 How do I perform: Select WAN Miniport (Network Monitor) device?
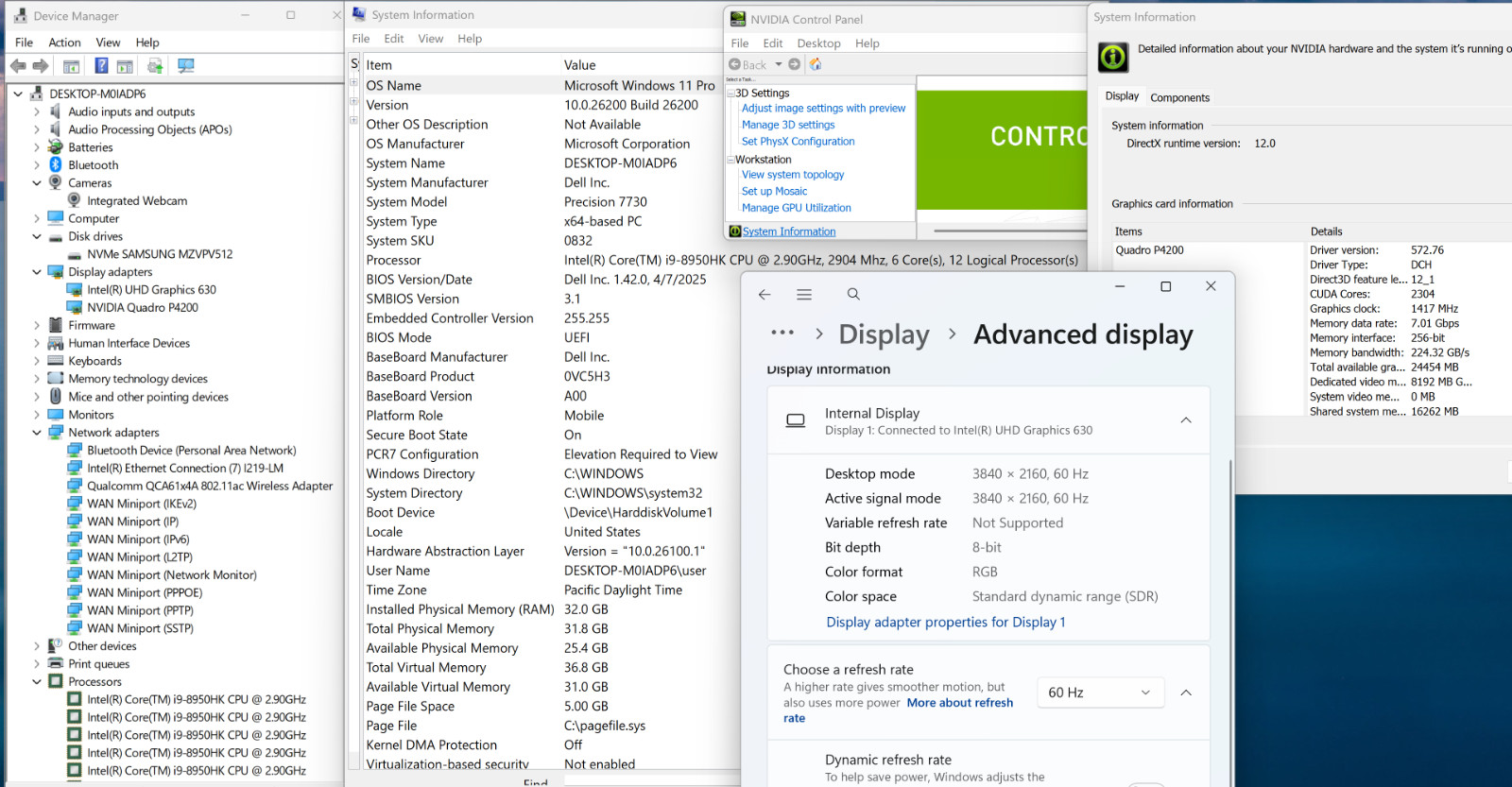click(172, 574)
